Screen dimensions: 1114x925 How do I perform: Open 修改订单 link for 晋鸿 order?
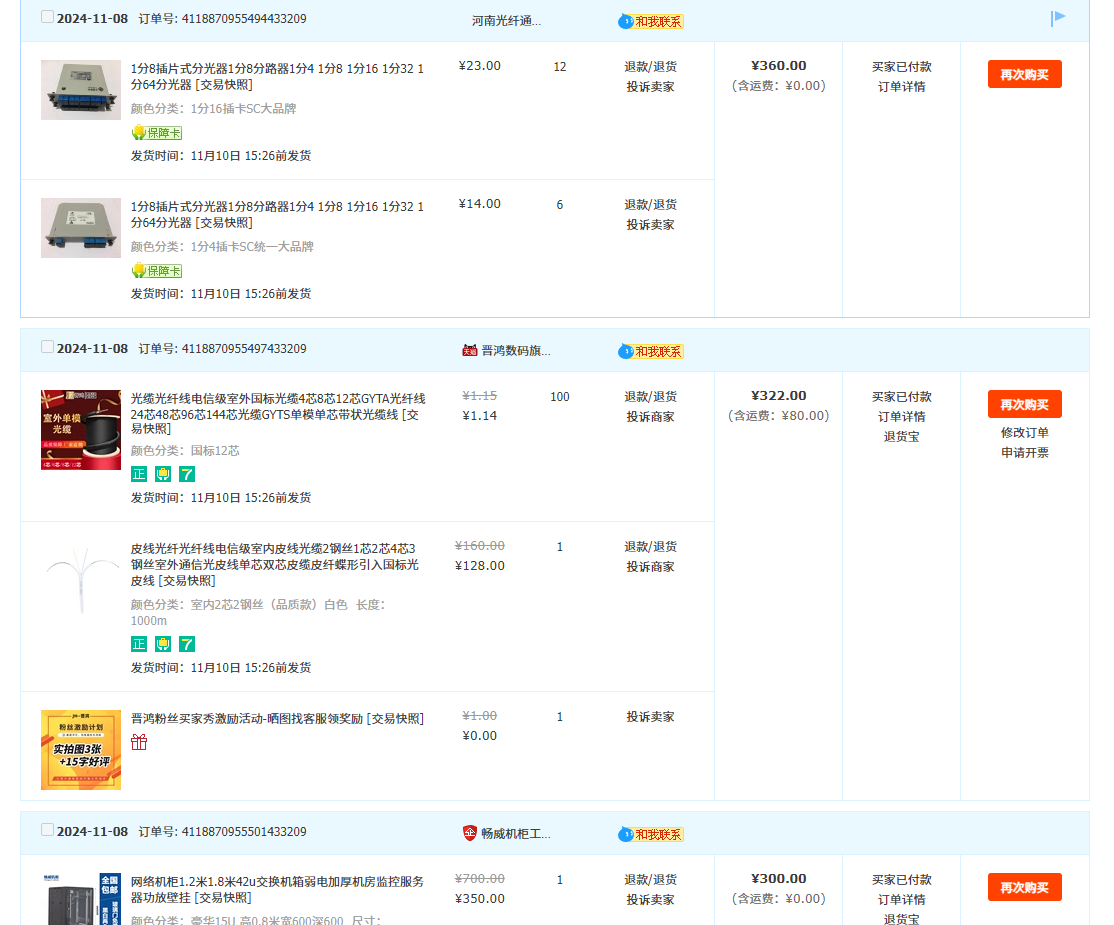coord(1024,433)
